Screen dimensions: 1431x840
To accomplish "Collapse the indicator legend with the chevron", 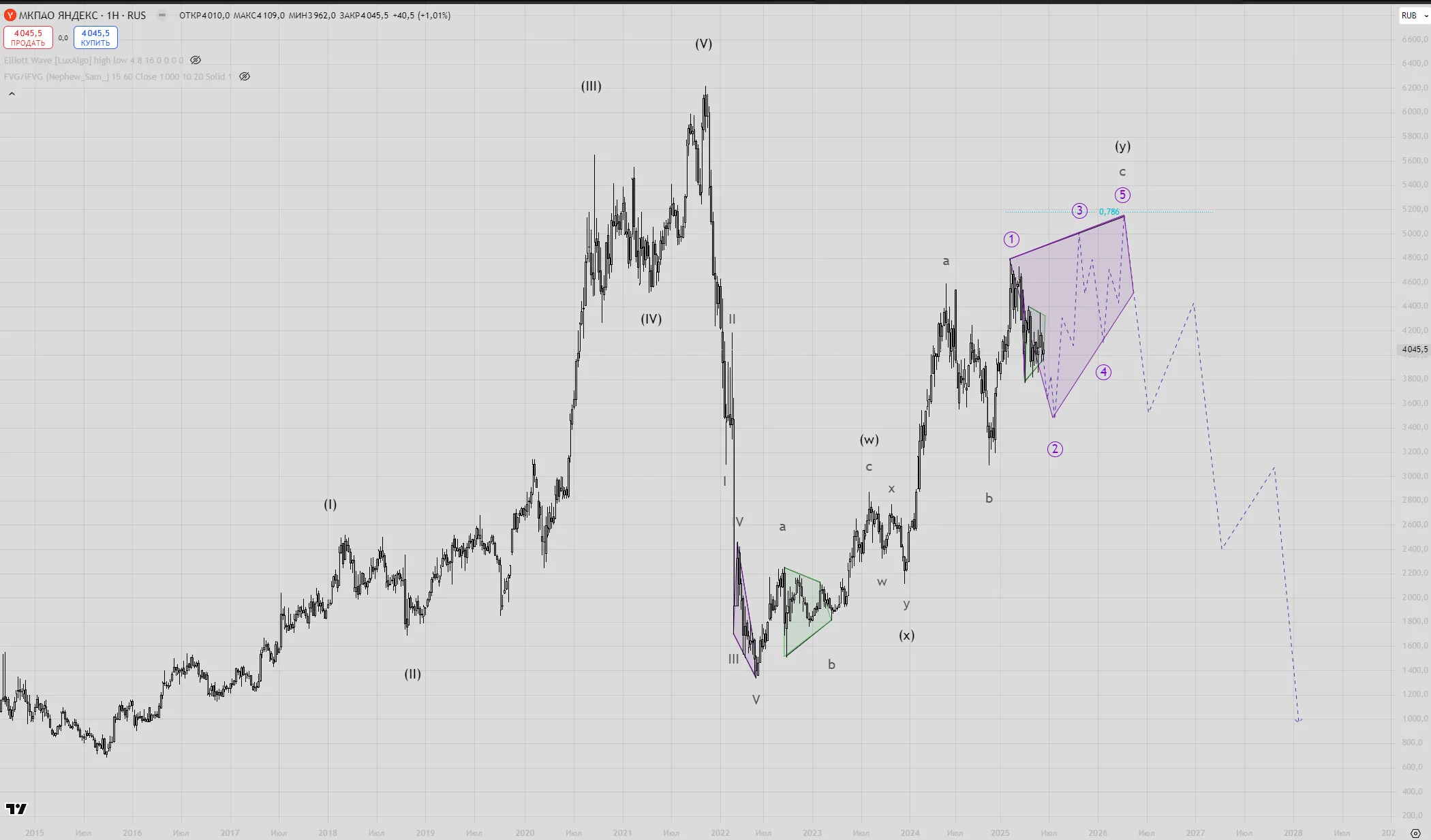I will 12,93.
